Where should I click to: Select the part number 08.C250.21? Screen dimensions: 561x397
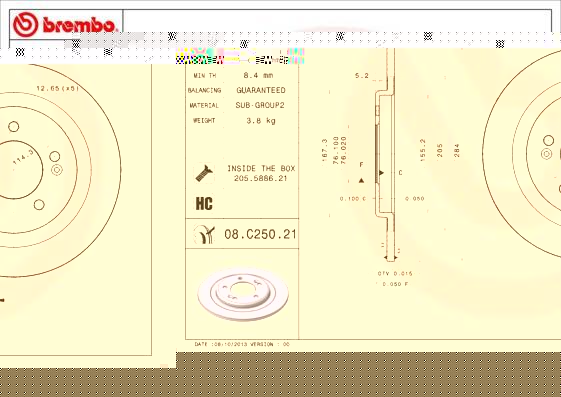click(x=260, y=234)
